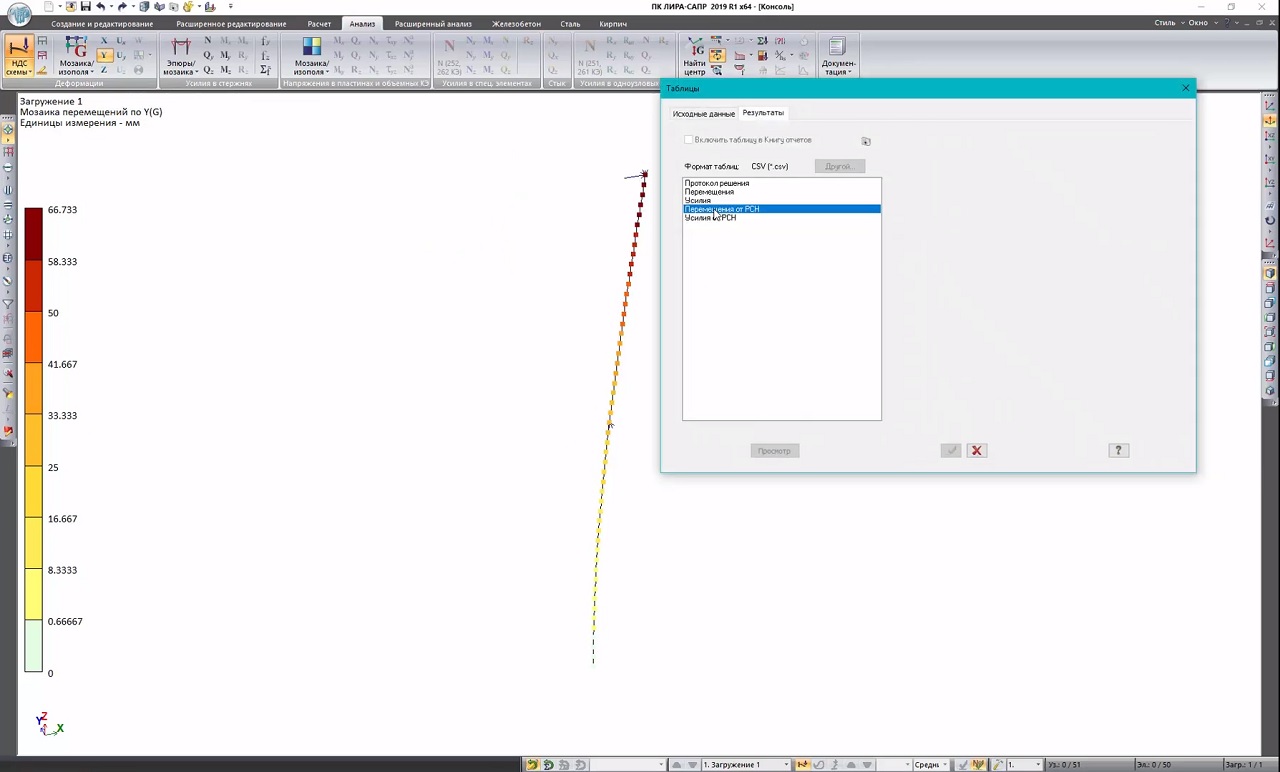Switch to the Исходные данные tab
1280x772 pixels.
[703, 114]
